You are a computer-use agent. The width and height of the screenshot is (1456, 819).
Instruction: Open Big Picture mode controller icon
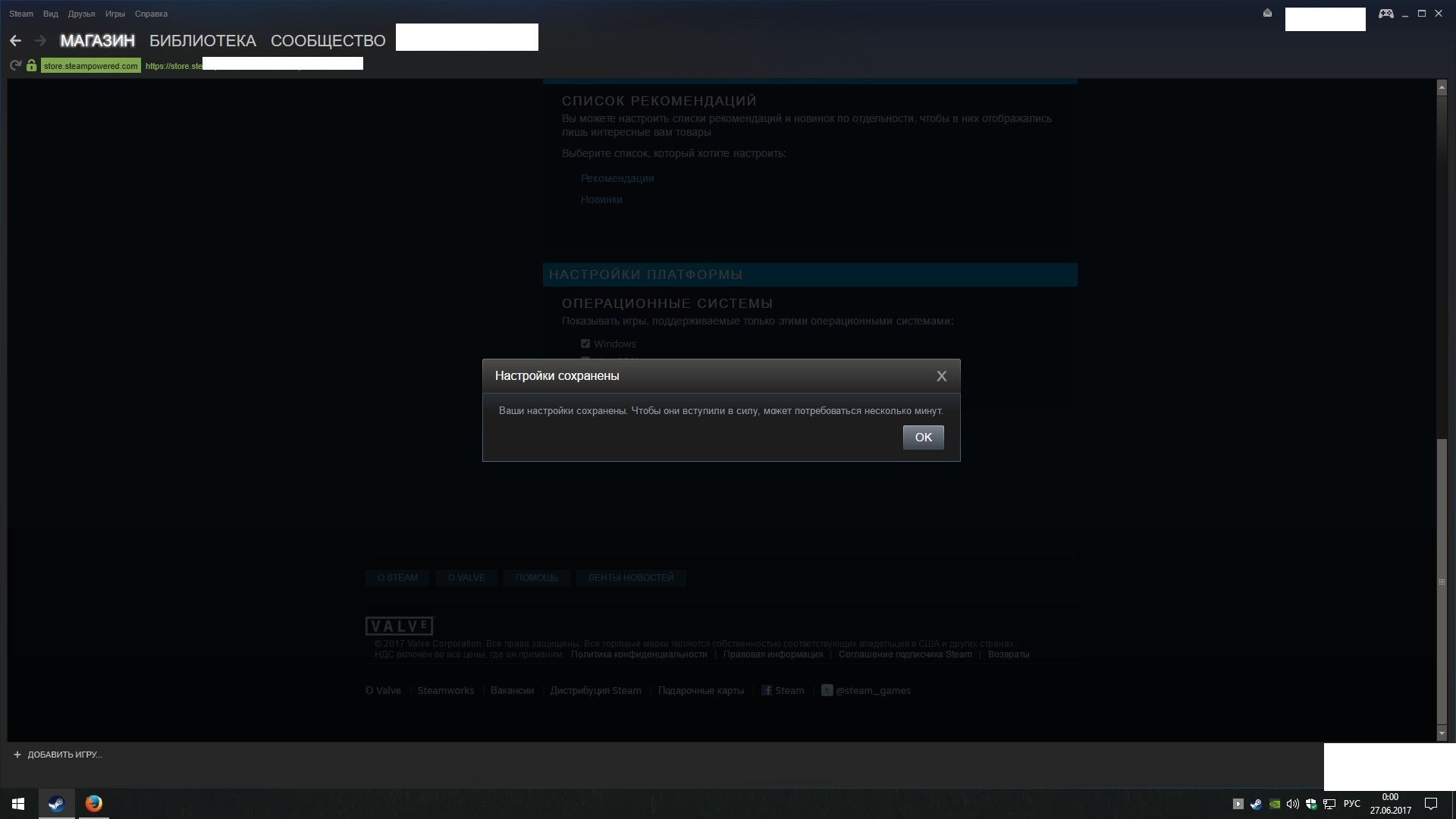pyautogui.click(x=1385, y=14)
